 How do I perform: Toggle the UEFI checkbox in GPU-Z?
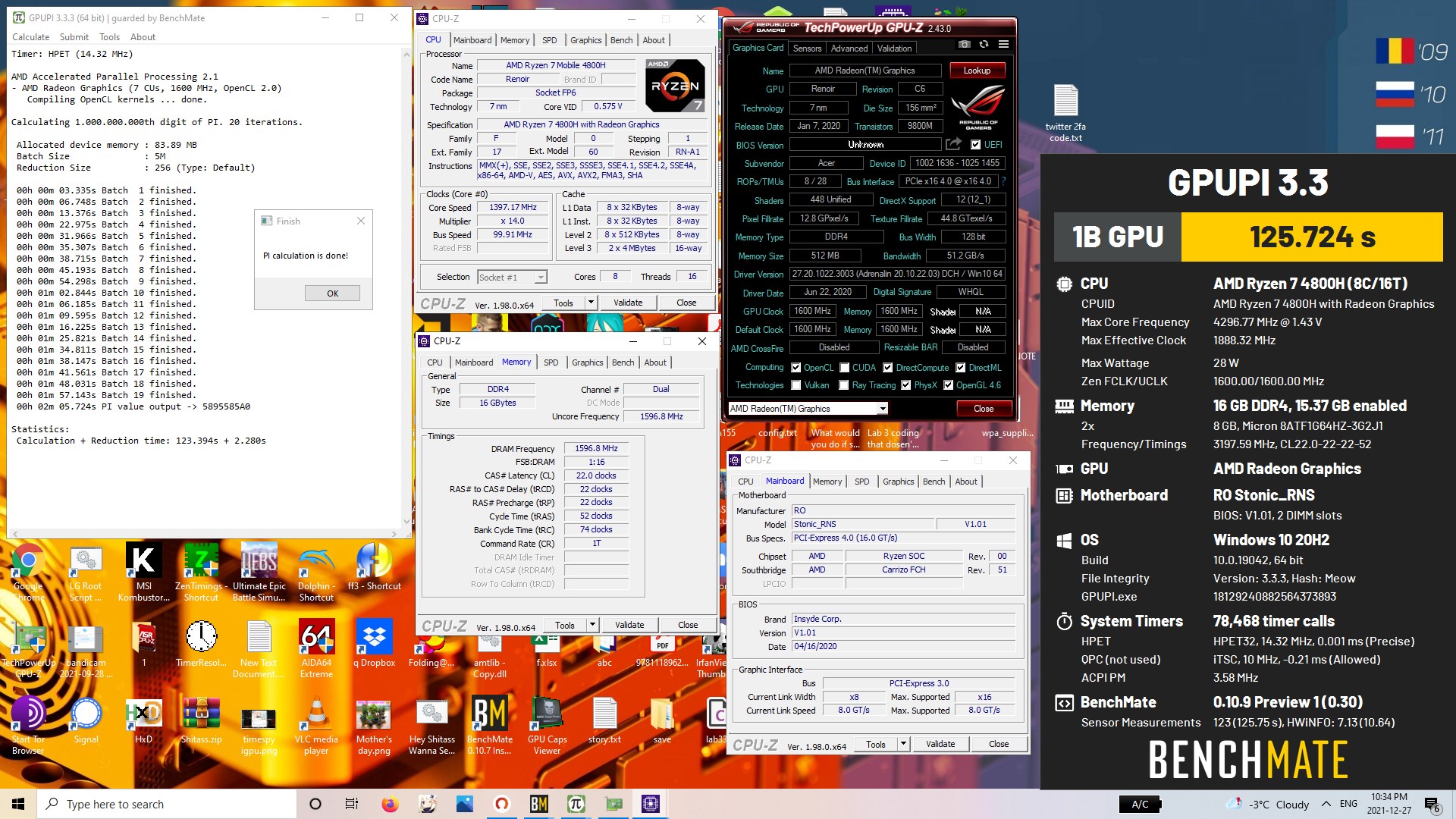coord(976,145)
